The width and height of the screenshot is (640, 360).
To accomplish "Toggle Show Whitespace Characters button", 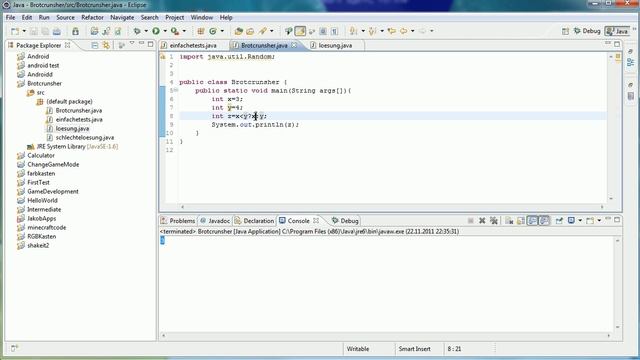I will [x=335, y=31].
